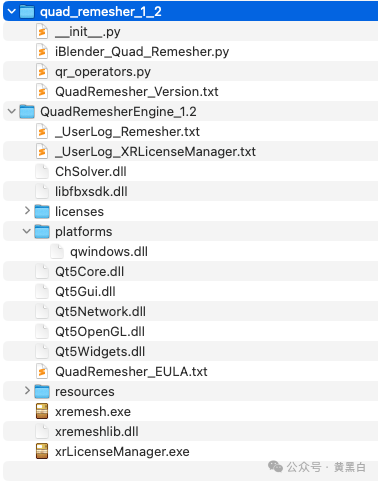Image resolution: width=378 pixels, height=482 pixels.
Task: Select the _UserLog_XRLicenseManager.txt file name
Action: pos(155,152)
